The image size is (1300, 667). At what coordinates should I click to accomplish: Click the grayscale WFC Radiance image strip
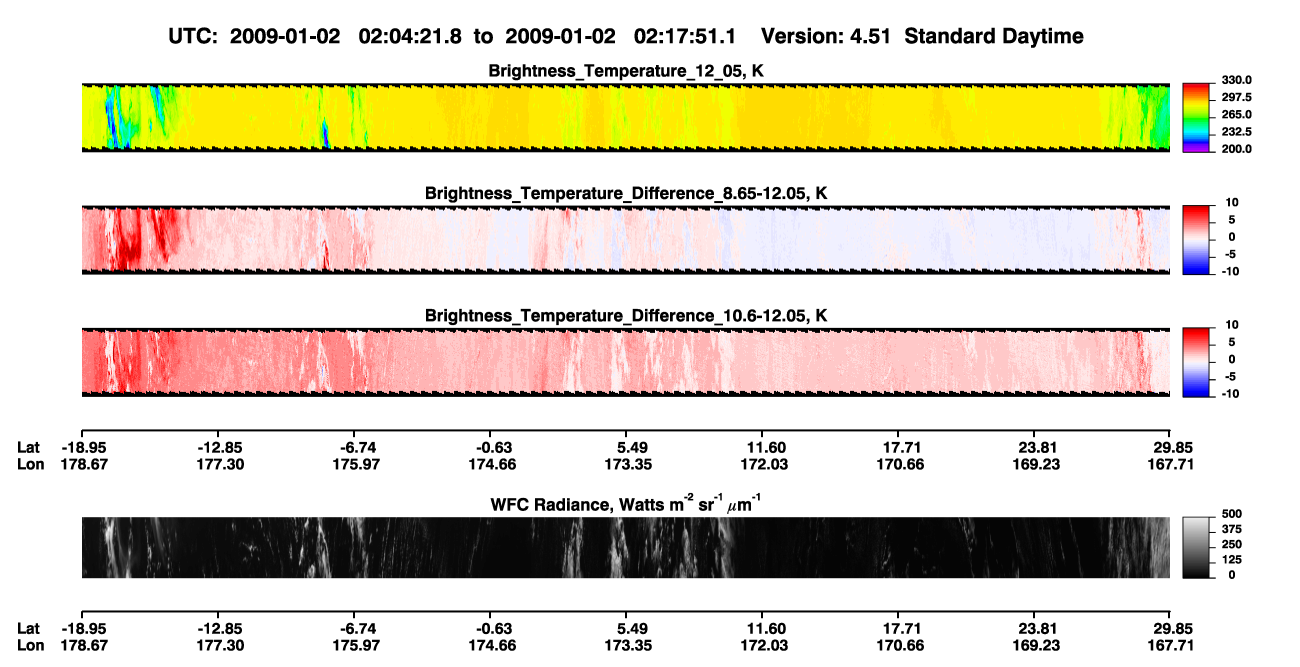point(625,548)
